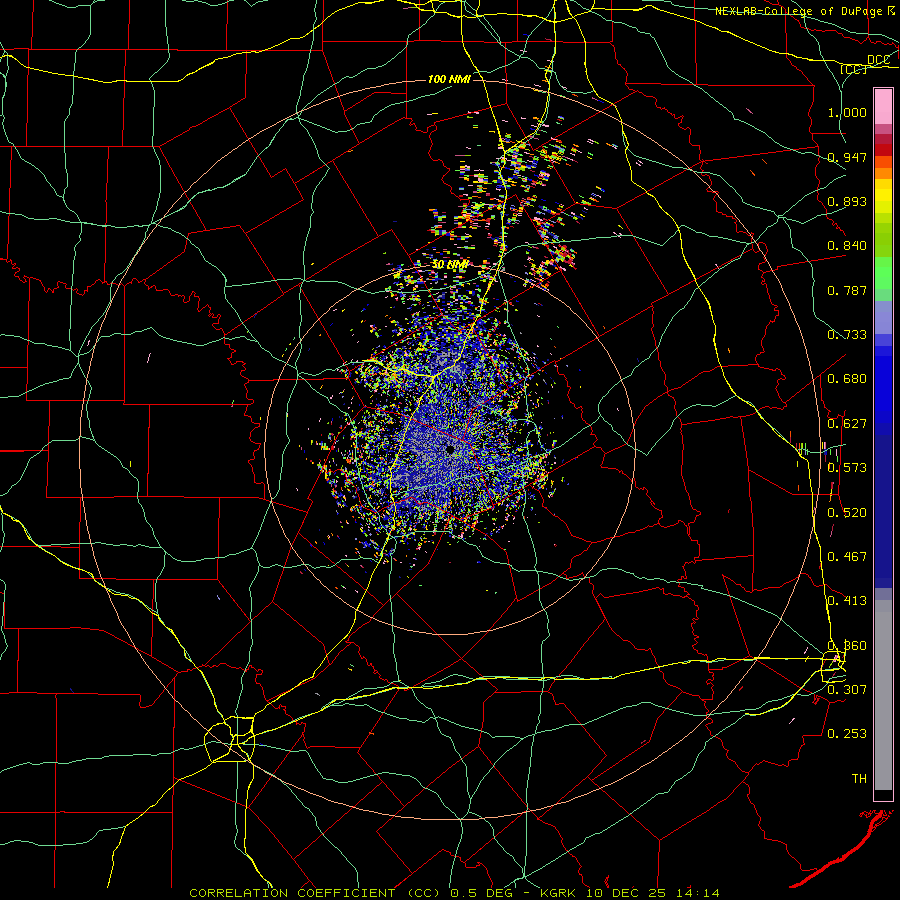Click the 0.413 color scale value
Screen dimensions: 900x900
(847, 601)
